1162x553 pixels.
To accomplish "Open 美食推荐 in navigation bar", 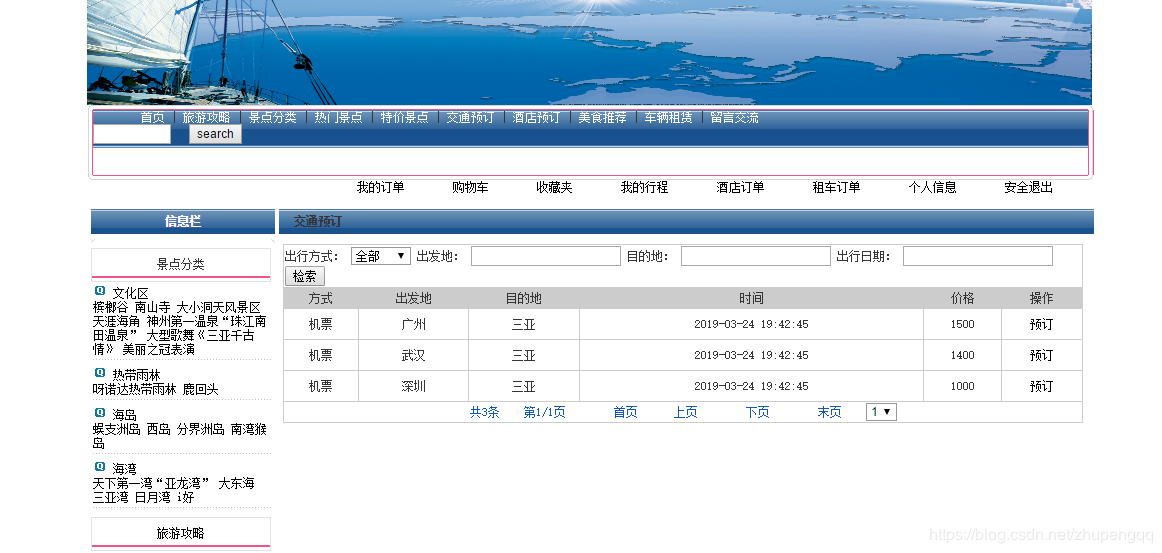I will click(602, 118).
